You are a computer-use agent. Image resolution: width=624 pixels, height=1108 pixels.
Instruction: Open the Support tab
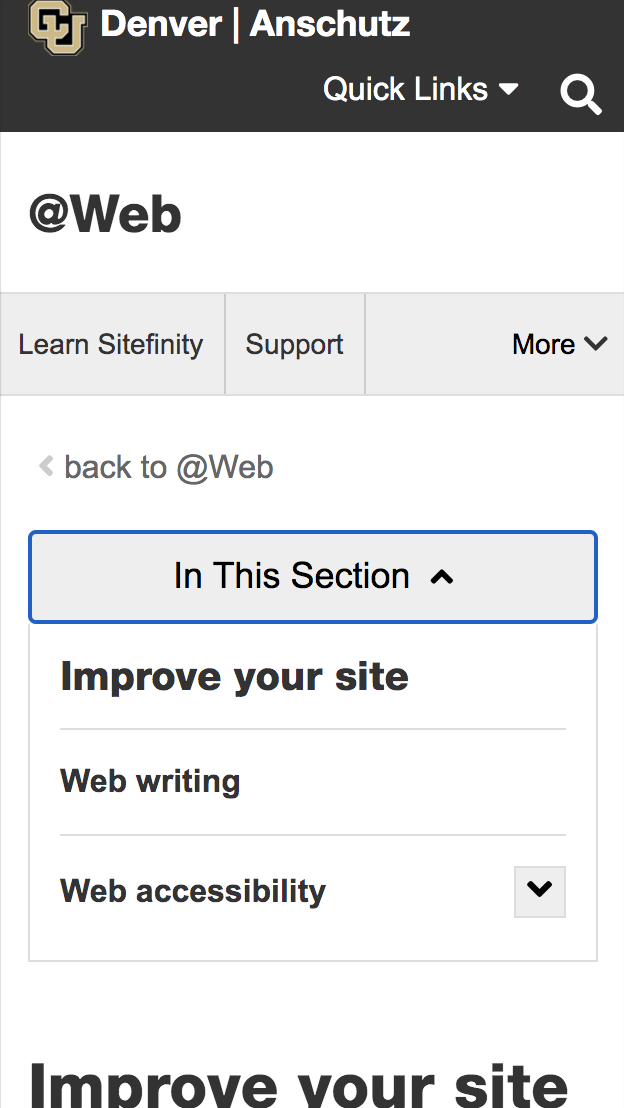294,344
